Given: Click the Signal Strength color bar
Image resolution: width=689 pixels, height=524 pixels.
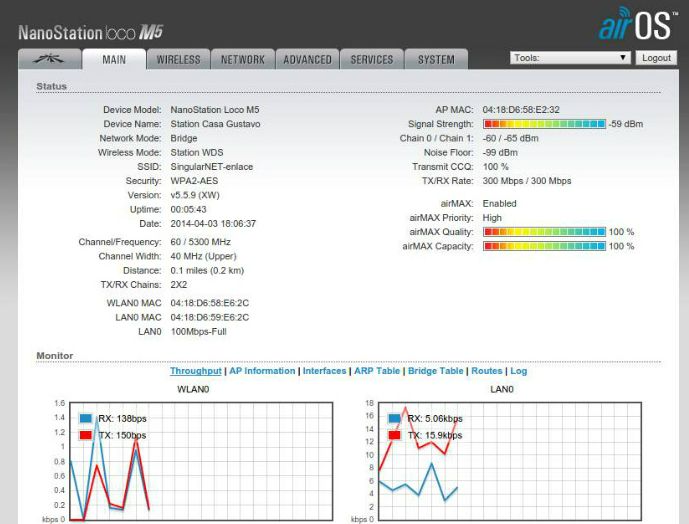Looking at the screenshot, I should pyautogui.click(x=544, y=123).
